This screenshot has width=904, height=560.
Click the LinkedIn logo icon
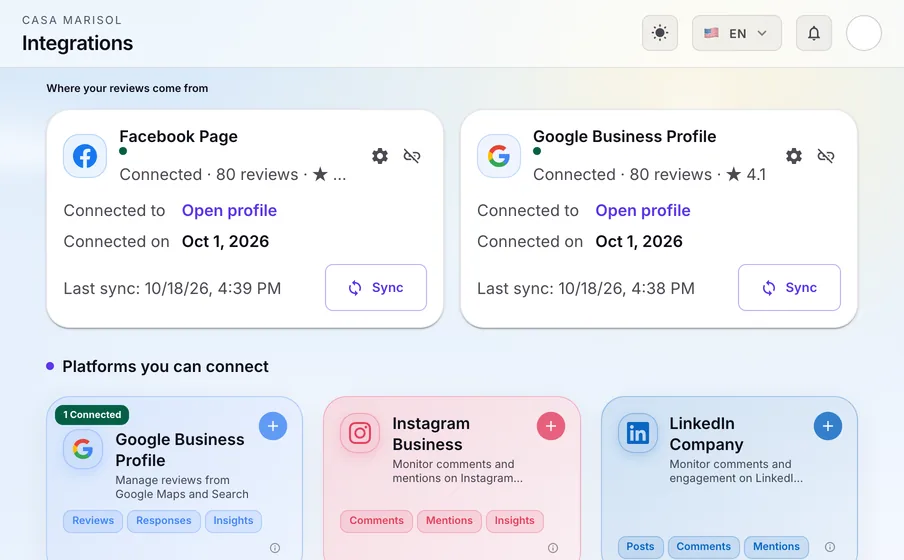tap(638, 433)
